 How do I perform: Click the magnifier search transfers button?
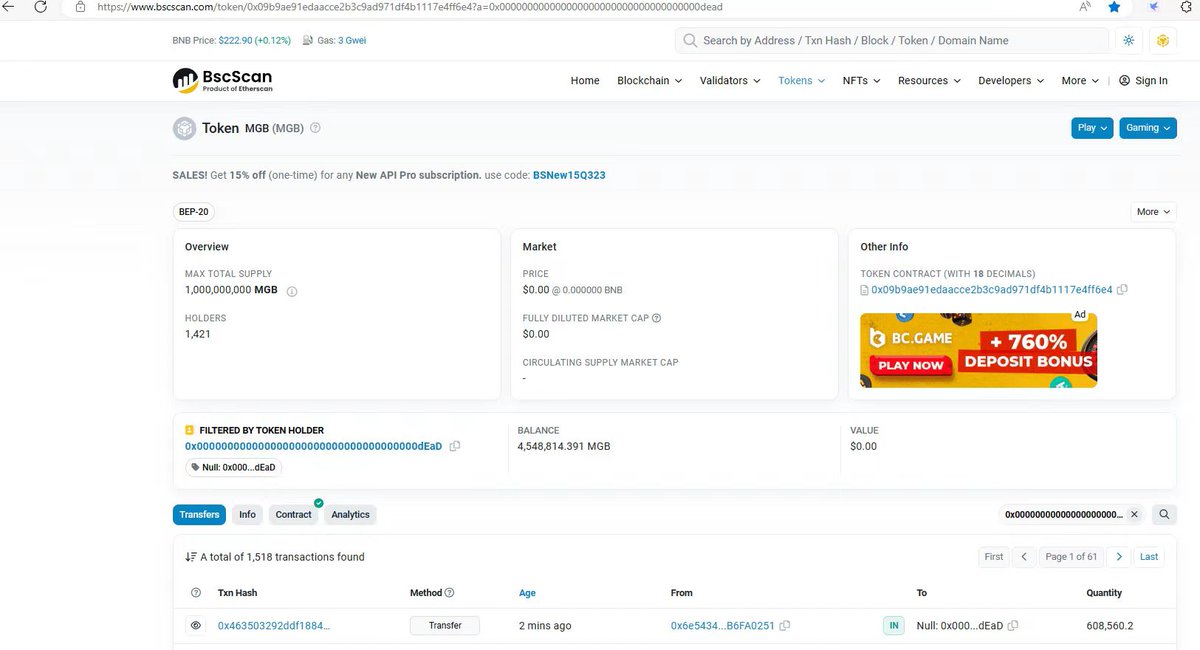(x=1164, y=515)
